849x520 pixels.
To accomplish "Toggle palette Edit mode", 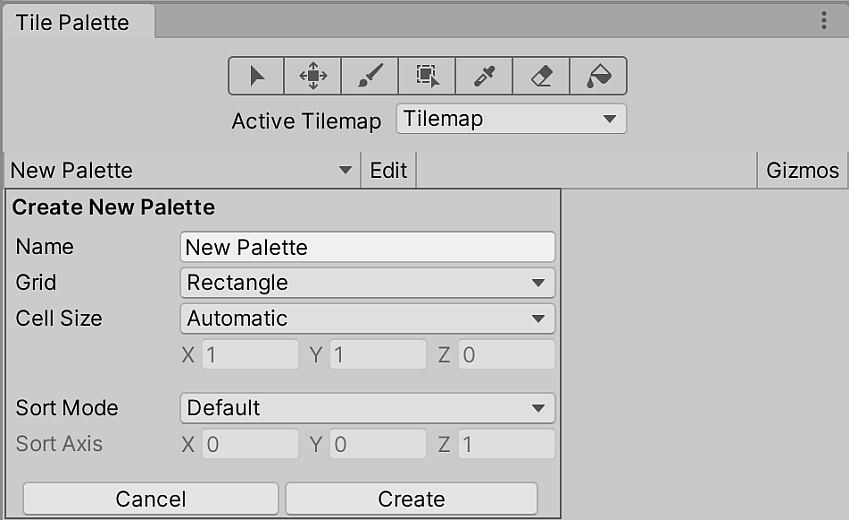I will [x=388, y=170].
